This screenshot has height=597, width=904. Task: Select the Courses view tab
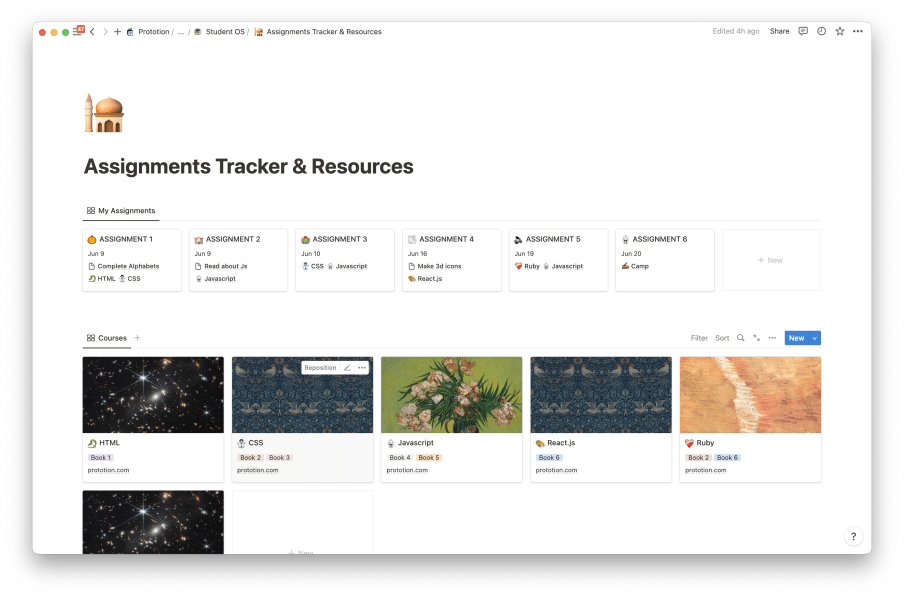click(107, 338)
